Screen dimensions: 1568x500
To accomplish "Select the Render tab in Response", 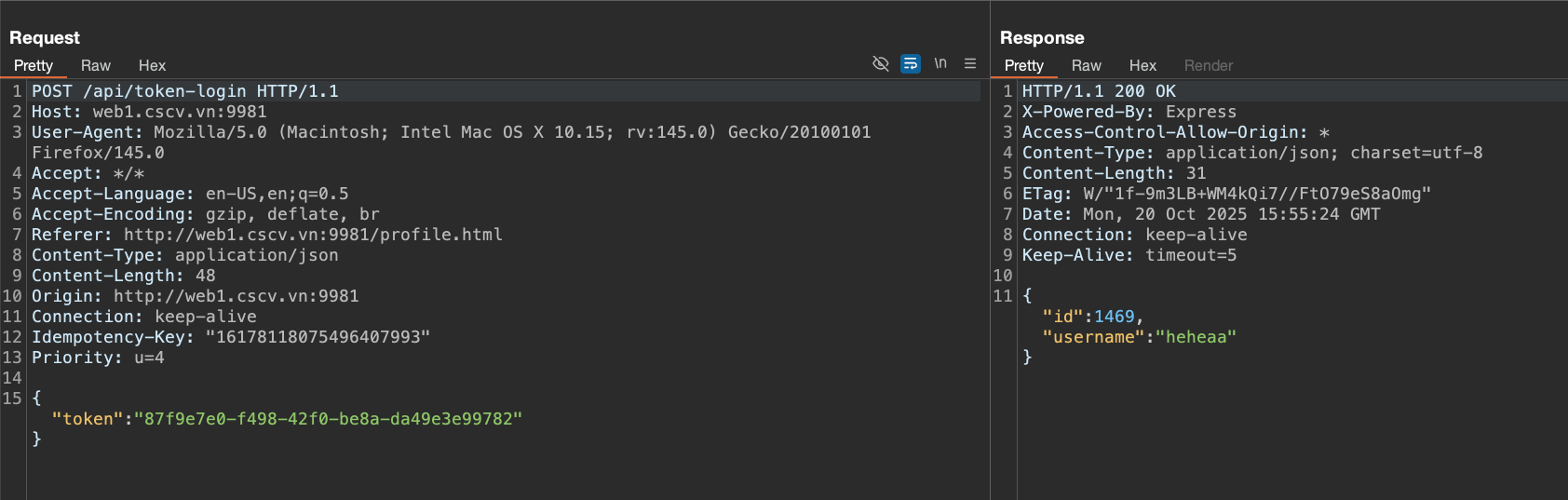I will [x=1208, y=65].
